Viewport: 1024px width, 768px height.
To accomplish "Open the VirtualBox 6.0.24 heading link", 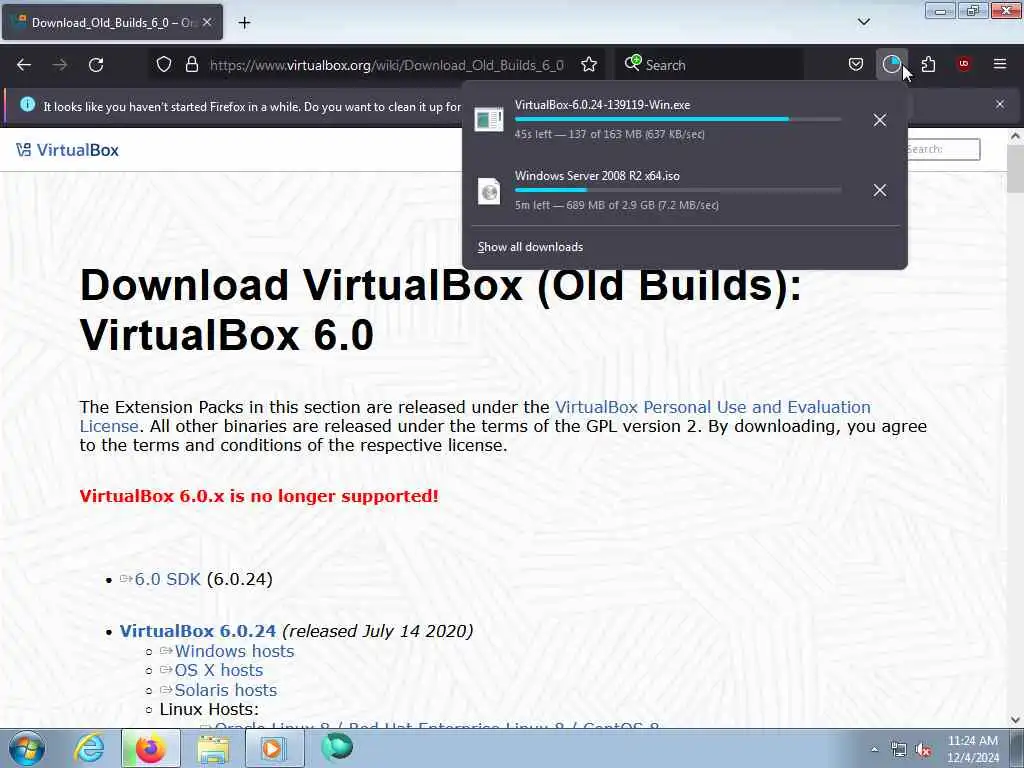I will [x=198, y=632].
